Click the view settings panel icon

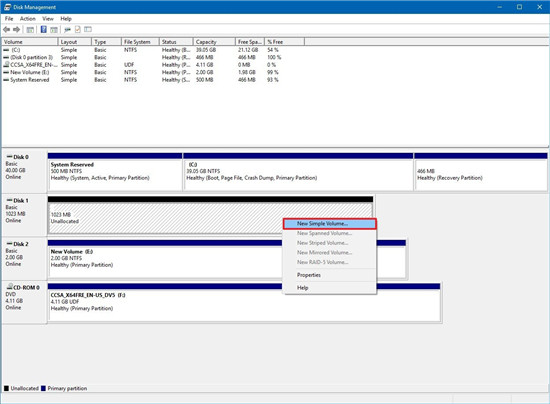pyautogui.click(x=88, y=29)
